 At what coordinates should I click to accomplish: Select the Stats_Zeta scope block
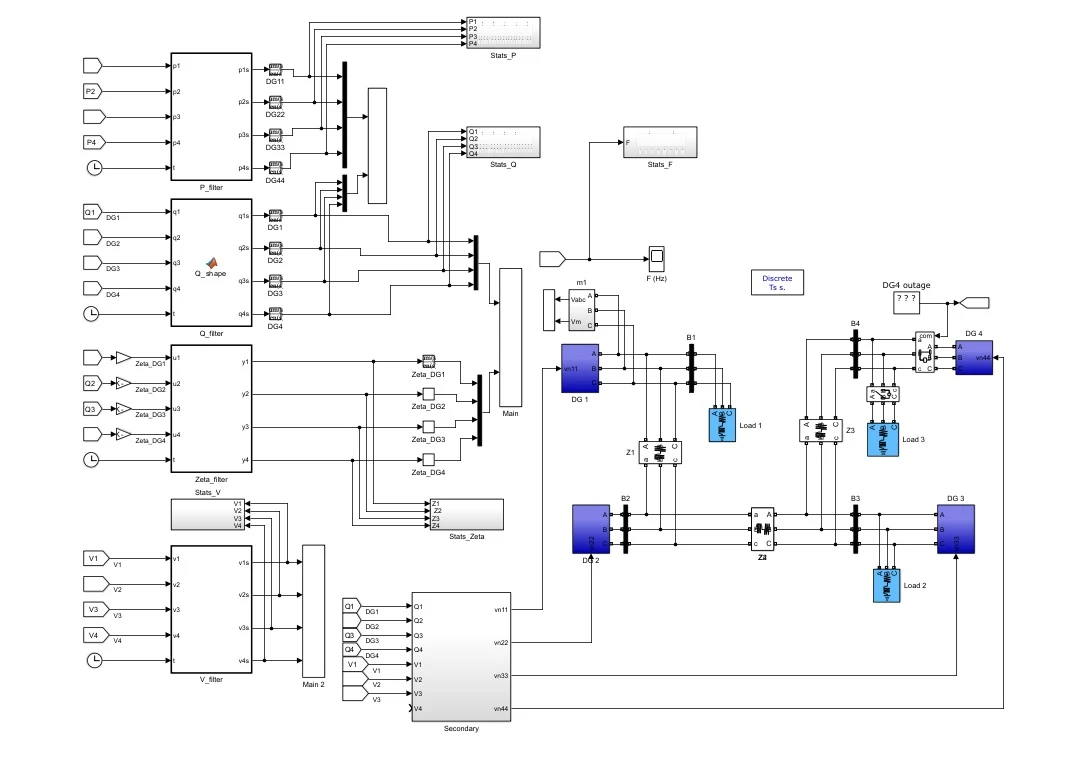point(464,514)
